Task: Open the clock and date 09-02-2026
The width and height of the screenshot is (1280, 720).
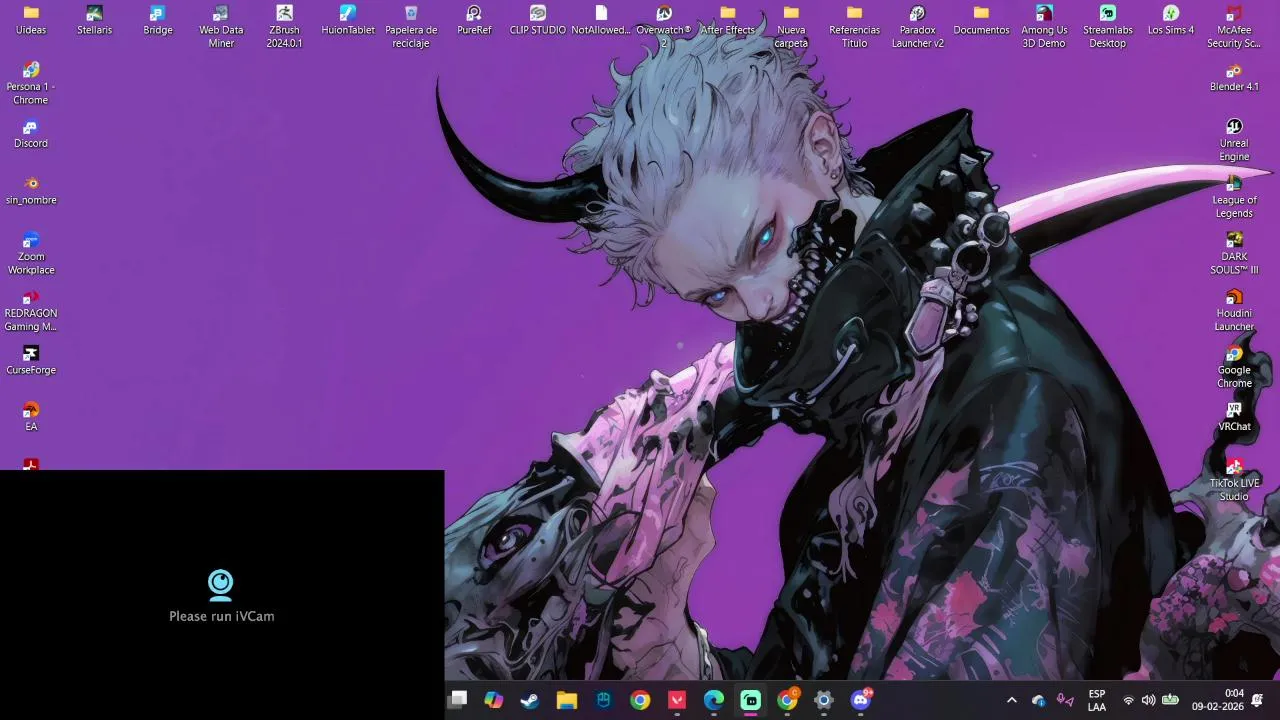Action: coord(1217,700)
